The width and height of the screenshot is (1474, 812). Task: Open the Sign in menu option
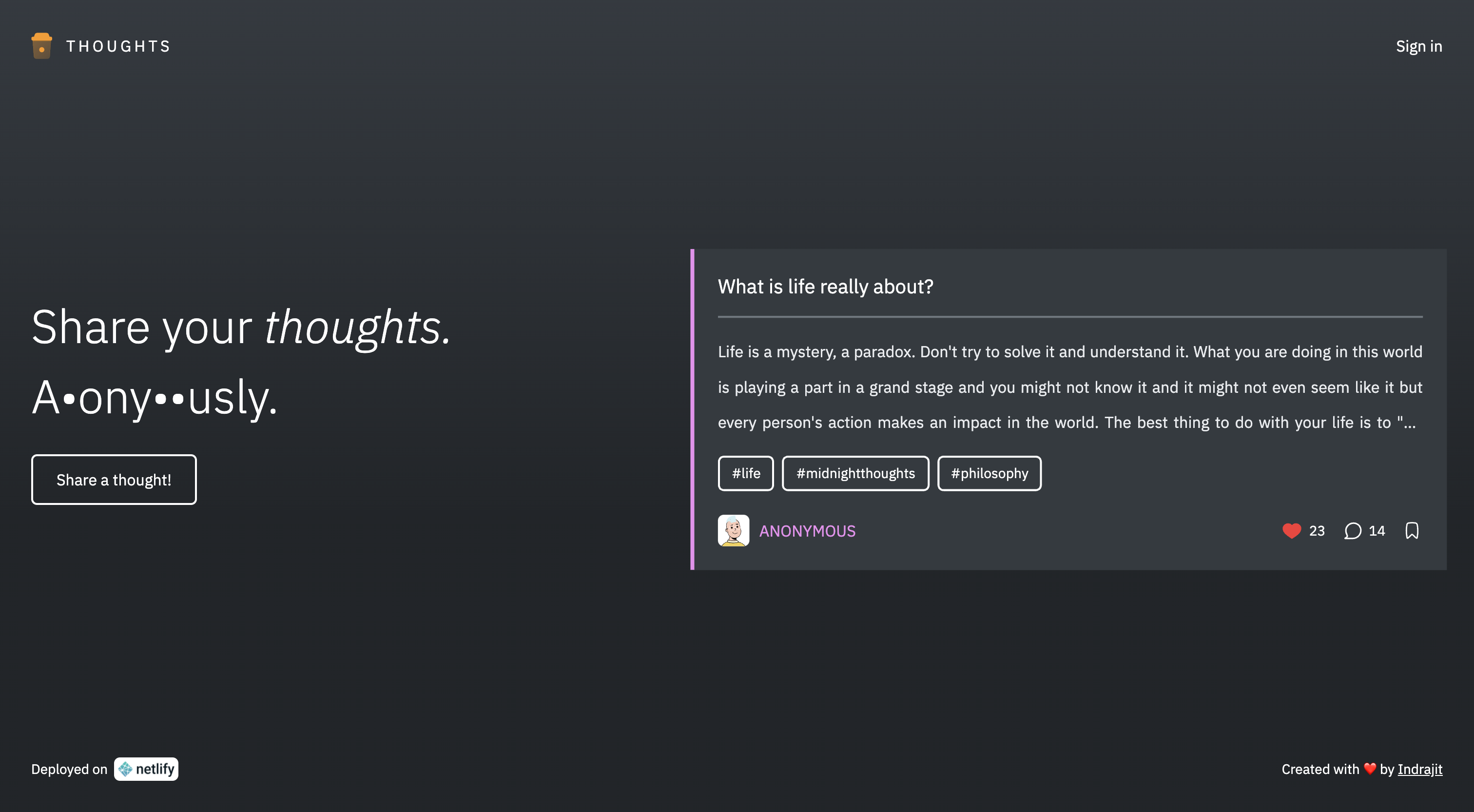tap(1418, 46)
